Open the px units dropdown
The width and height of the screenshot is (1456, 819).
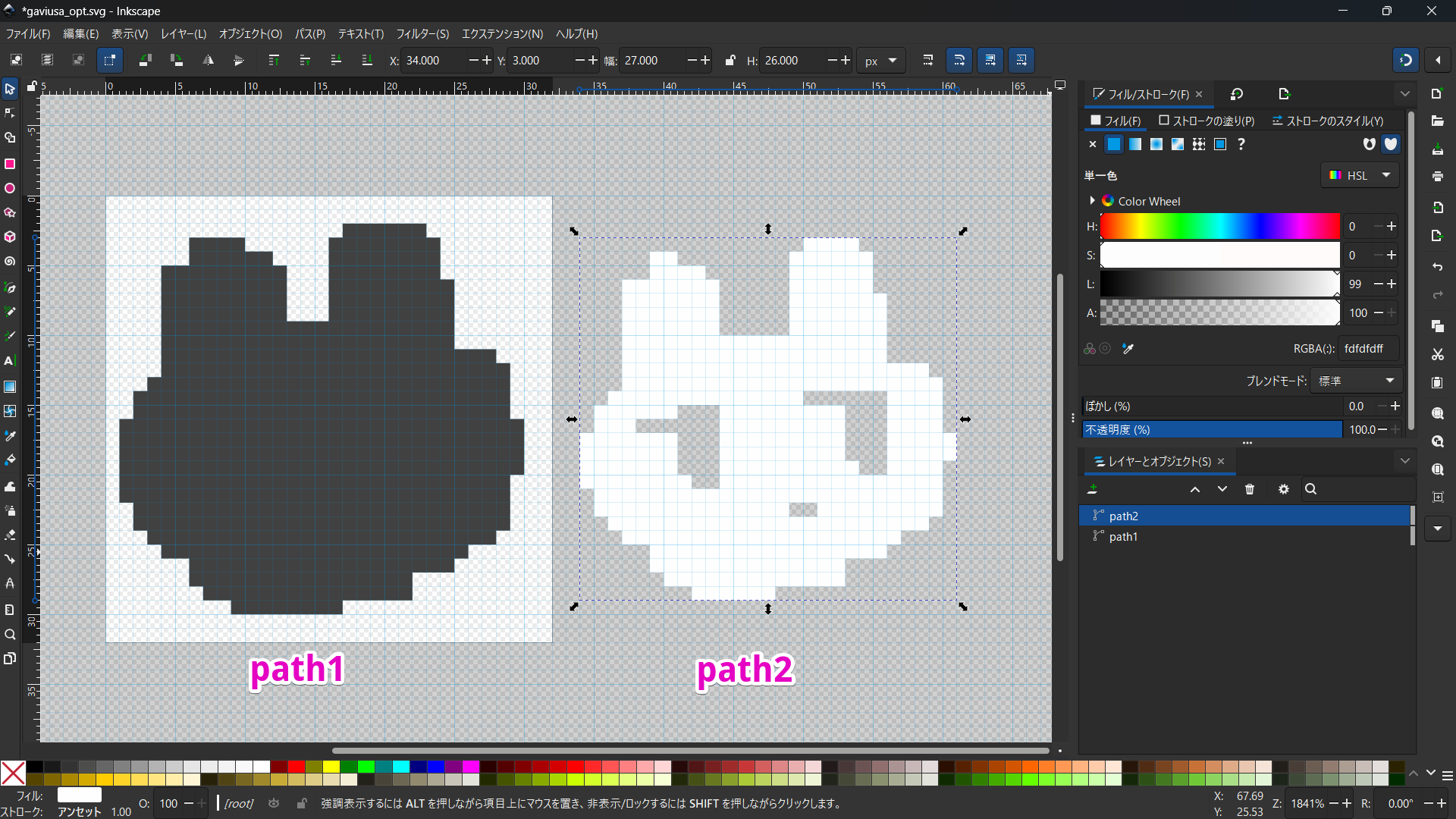point(881,61)
